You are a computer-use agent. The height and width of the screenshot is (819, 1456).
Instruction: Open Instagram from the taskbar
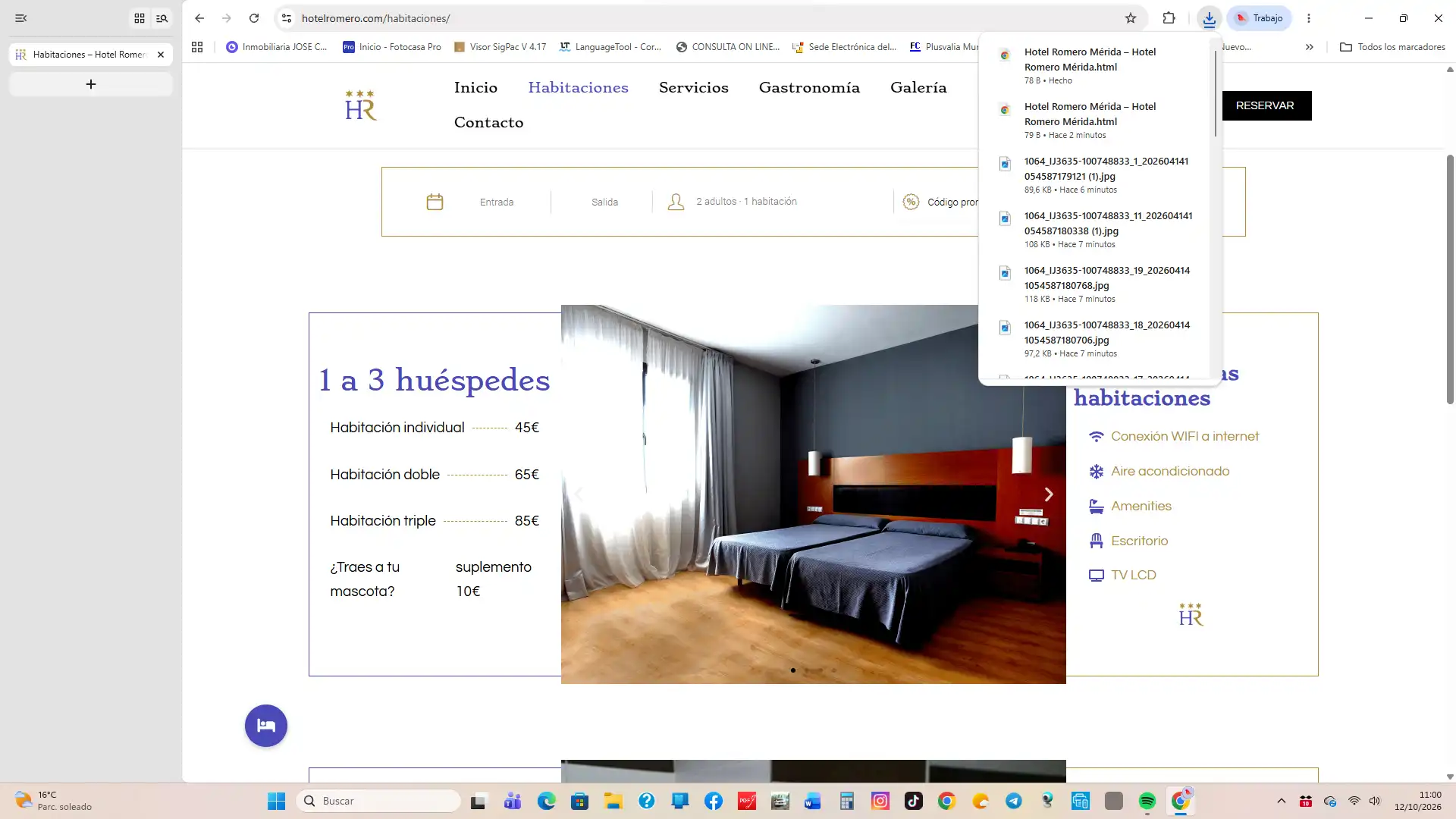[x=880, y=801]
